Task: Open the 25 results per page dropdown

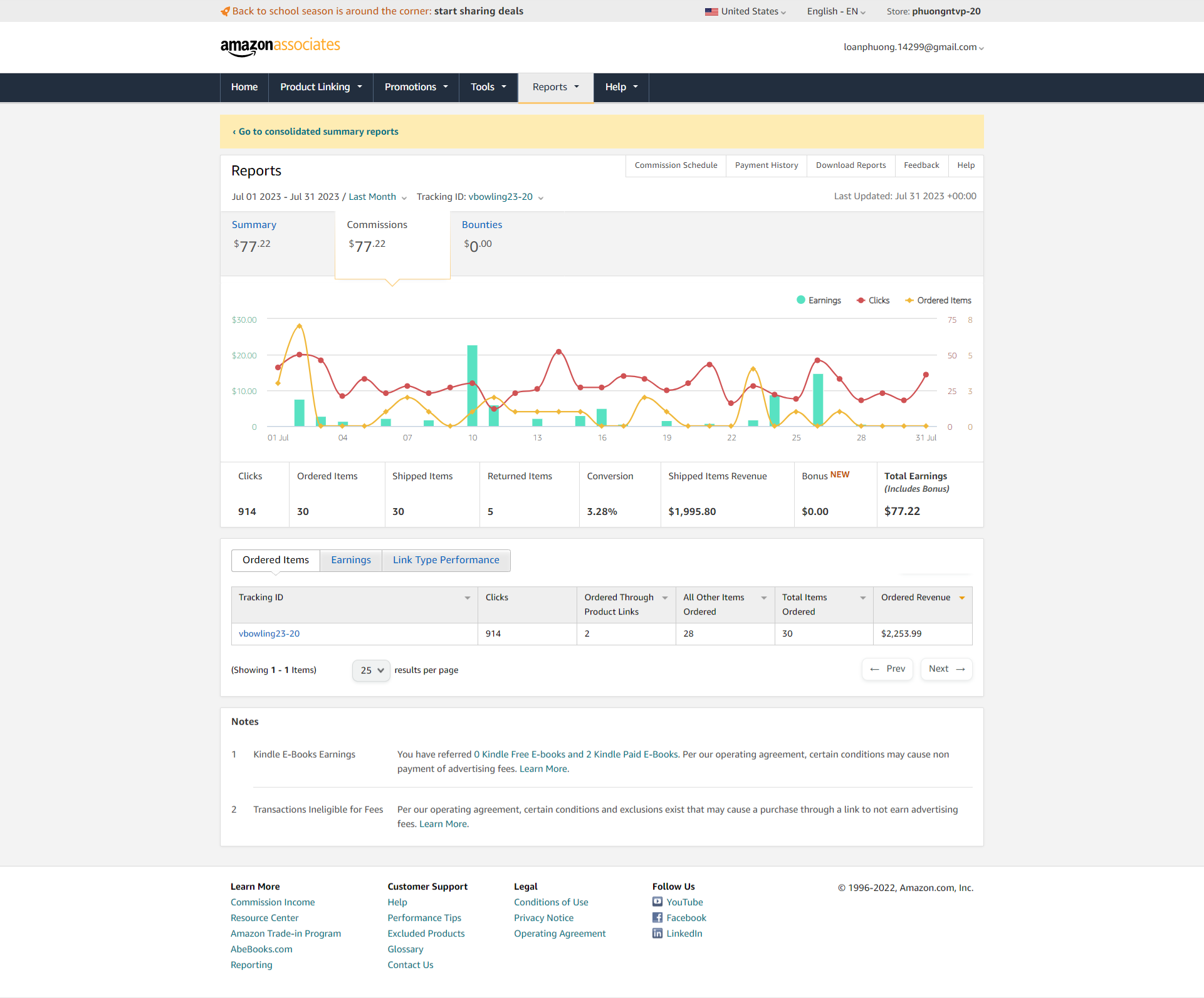Action: [371, 670]
